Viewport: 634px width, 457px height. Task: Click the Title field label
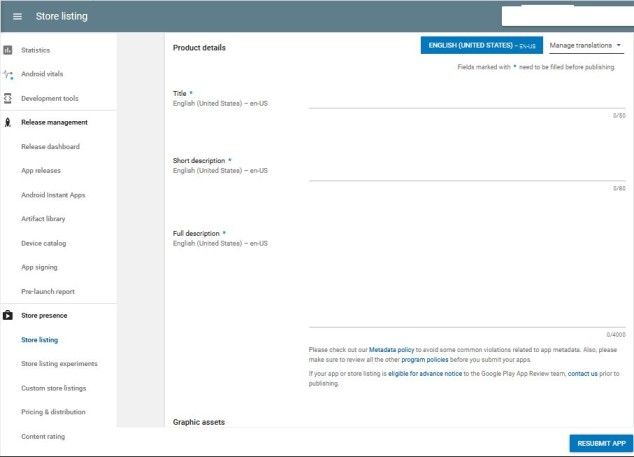[x=180, y=93]
